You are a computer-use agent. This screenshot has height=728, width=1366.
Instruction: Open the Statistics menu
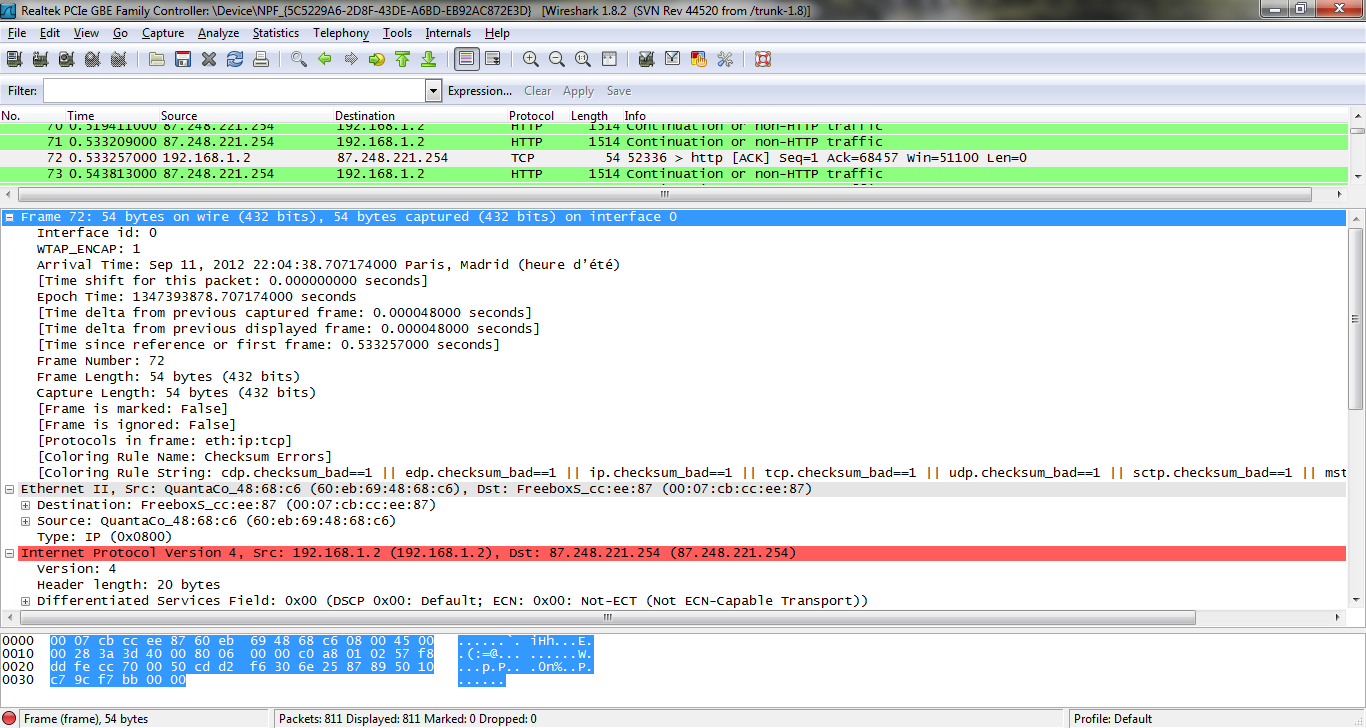(x=275, y=33)
